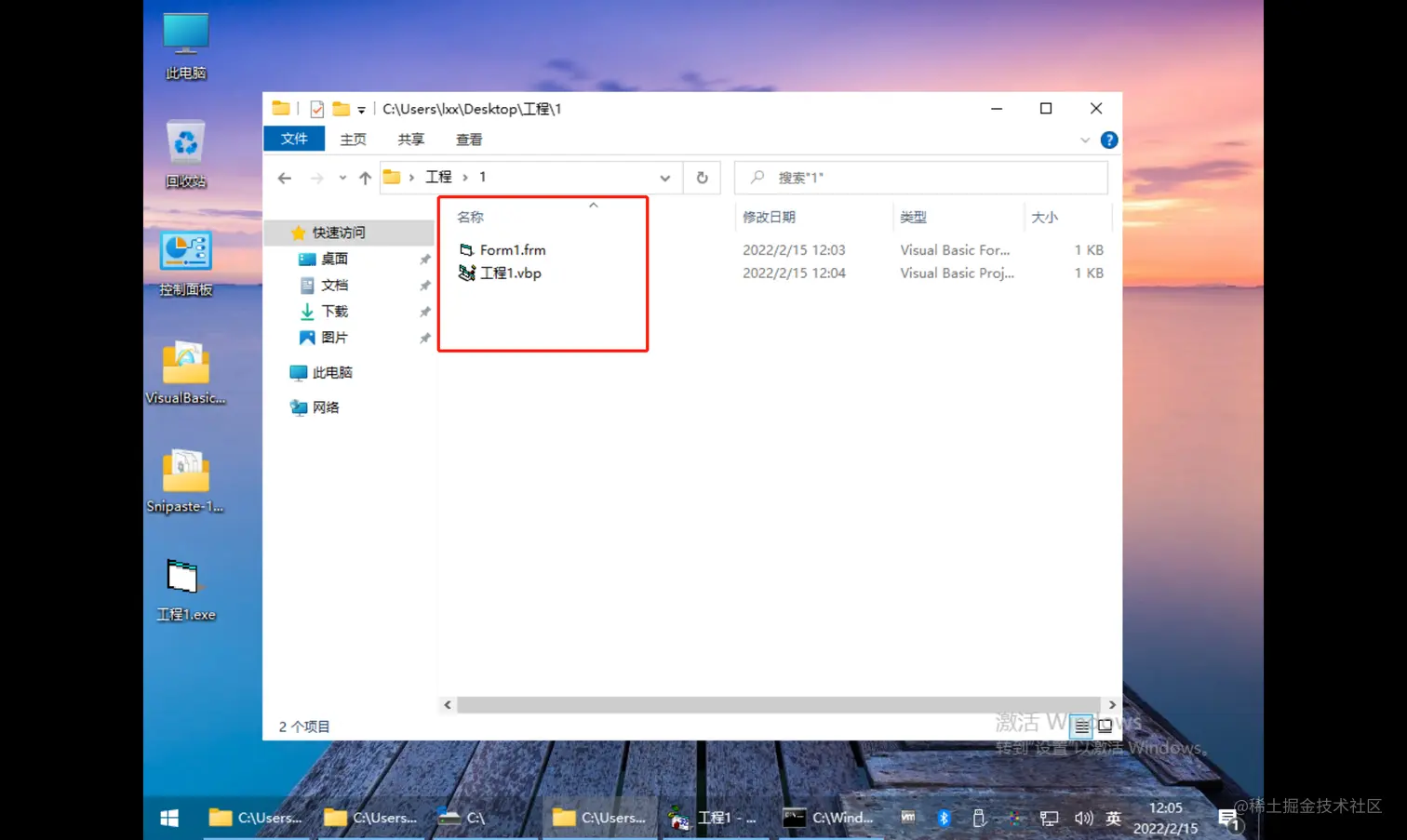This screenshot has width=1407, height=840.
Task: Switch to large icons view in status bar
Action: (1105, 727)
